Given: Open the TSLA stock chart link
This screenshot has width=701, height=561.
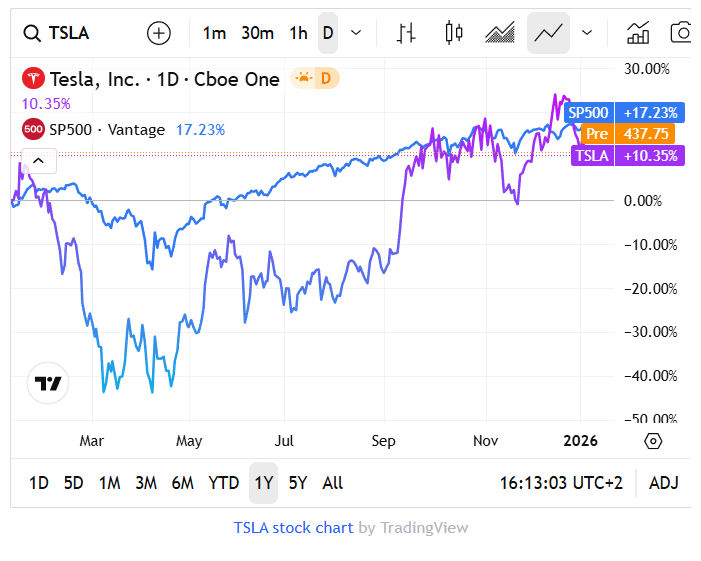Looking at the screenshot, I should click(x=293, y=528).
